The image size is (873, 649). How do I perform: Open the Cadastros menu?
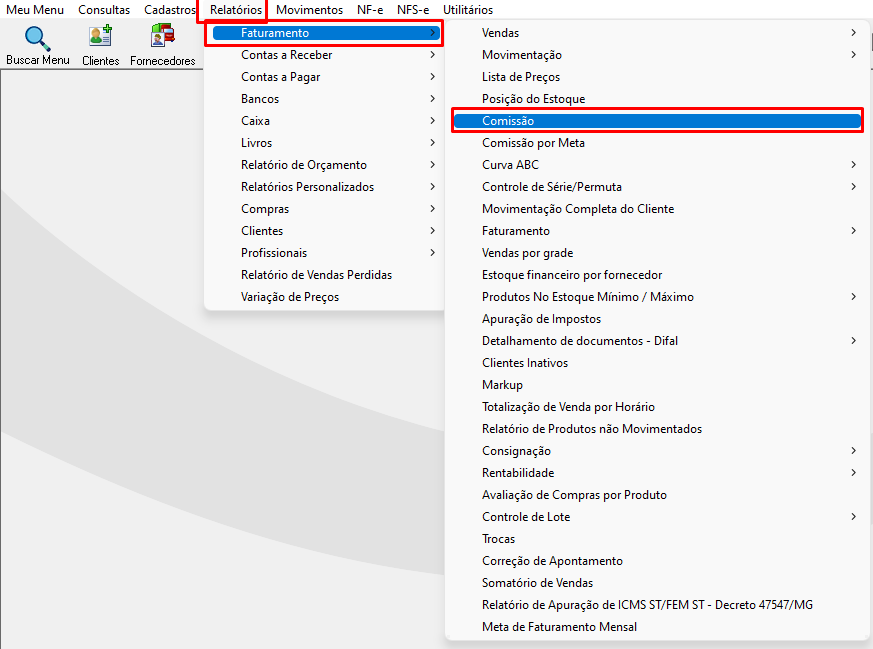click(x=170, y=10)
